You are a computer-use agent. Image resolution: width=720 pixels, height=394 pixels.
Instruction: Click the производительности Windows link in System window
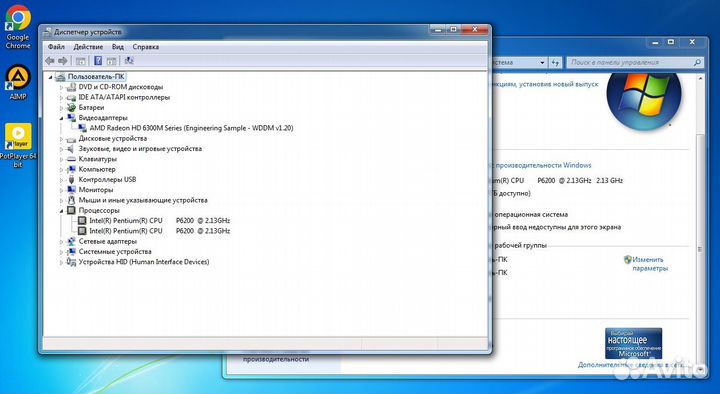pos(543,165)
